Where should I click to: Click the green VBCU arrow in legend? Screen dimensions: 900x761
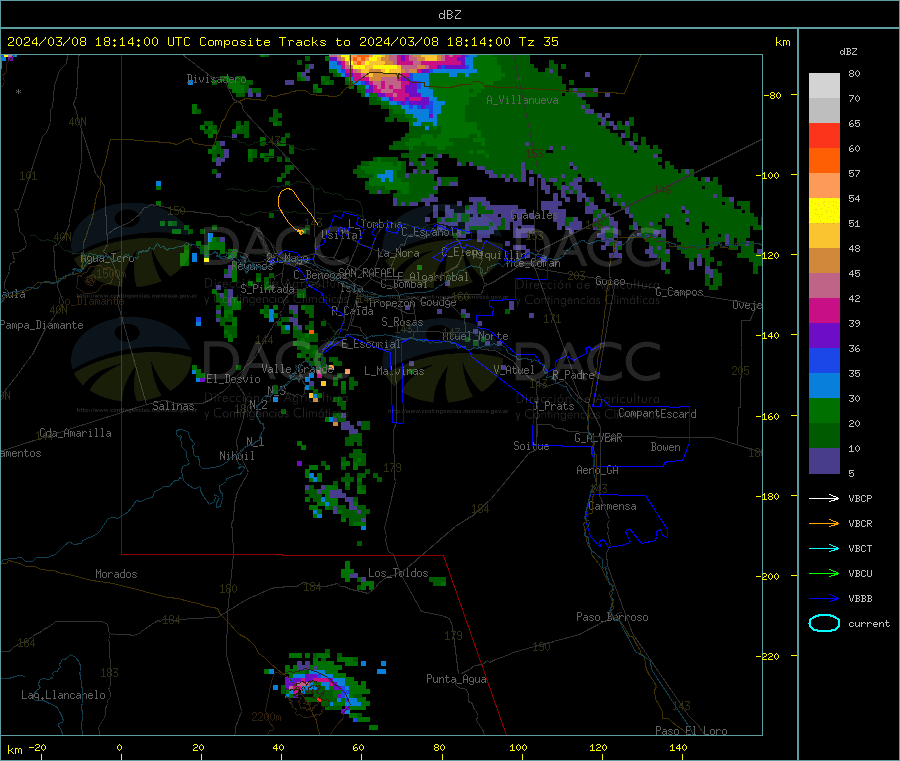coord(824,573)
